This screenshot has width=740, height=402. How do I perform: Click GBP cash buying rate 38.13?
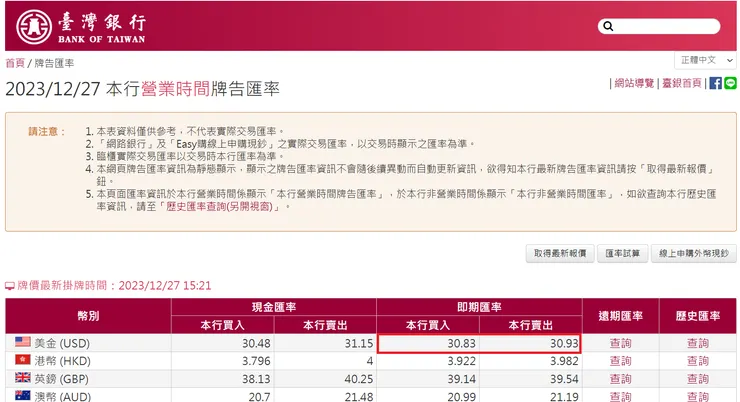click(x=256, y=379)
